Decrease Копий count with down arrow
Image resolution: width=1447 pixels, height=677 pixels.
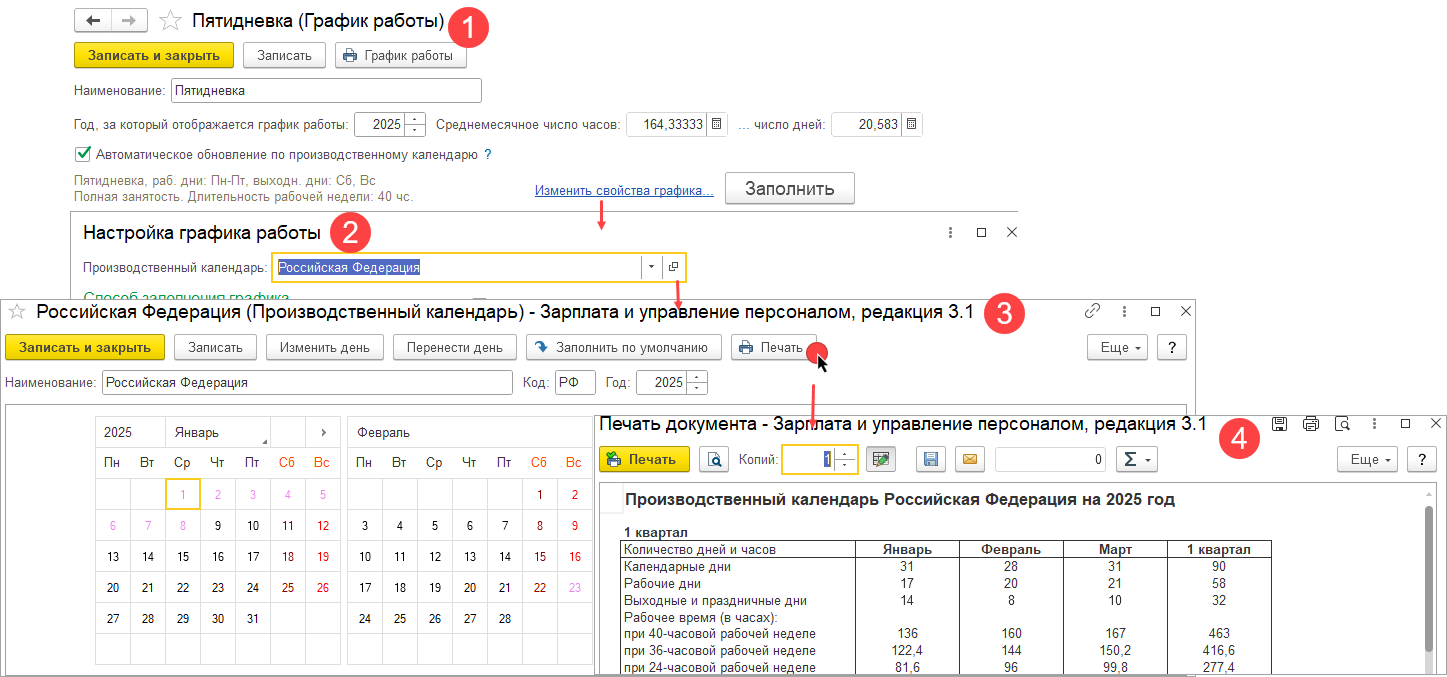tap(846, 465)
